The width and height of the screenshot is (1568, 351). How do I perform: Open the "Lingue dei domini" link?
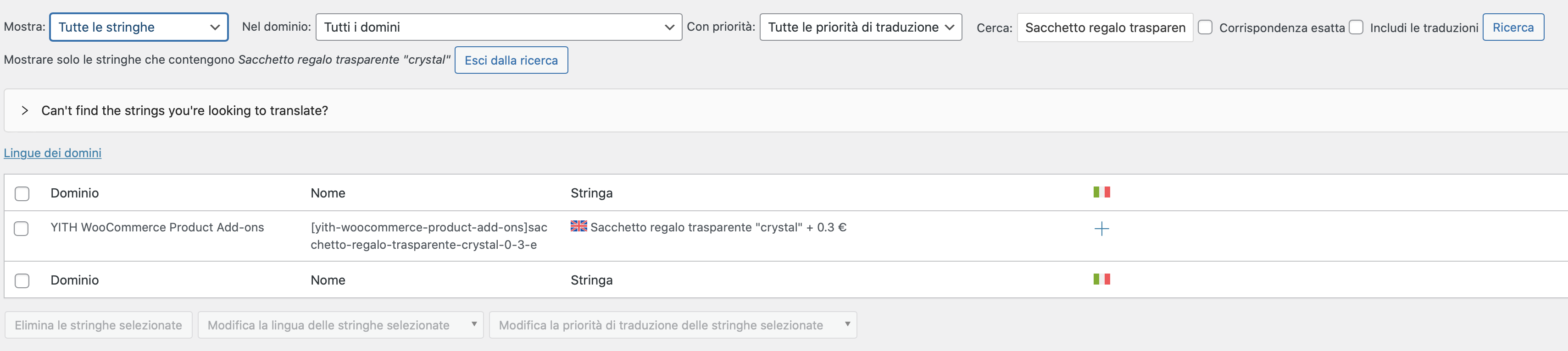click(53, 154)
